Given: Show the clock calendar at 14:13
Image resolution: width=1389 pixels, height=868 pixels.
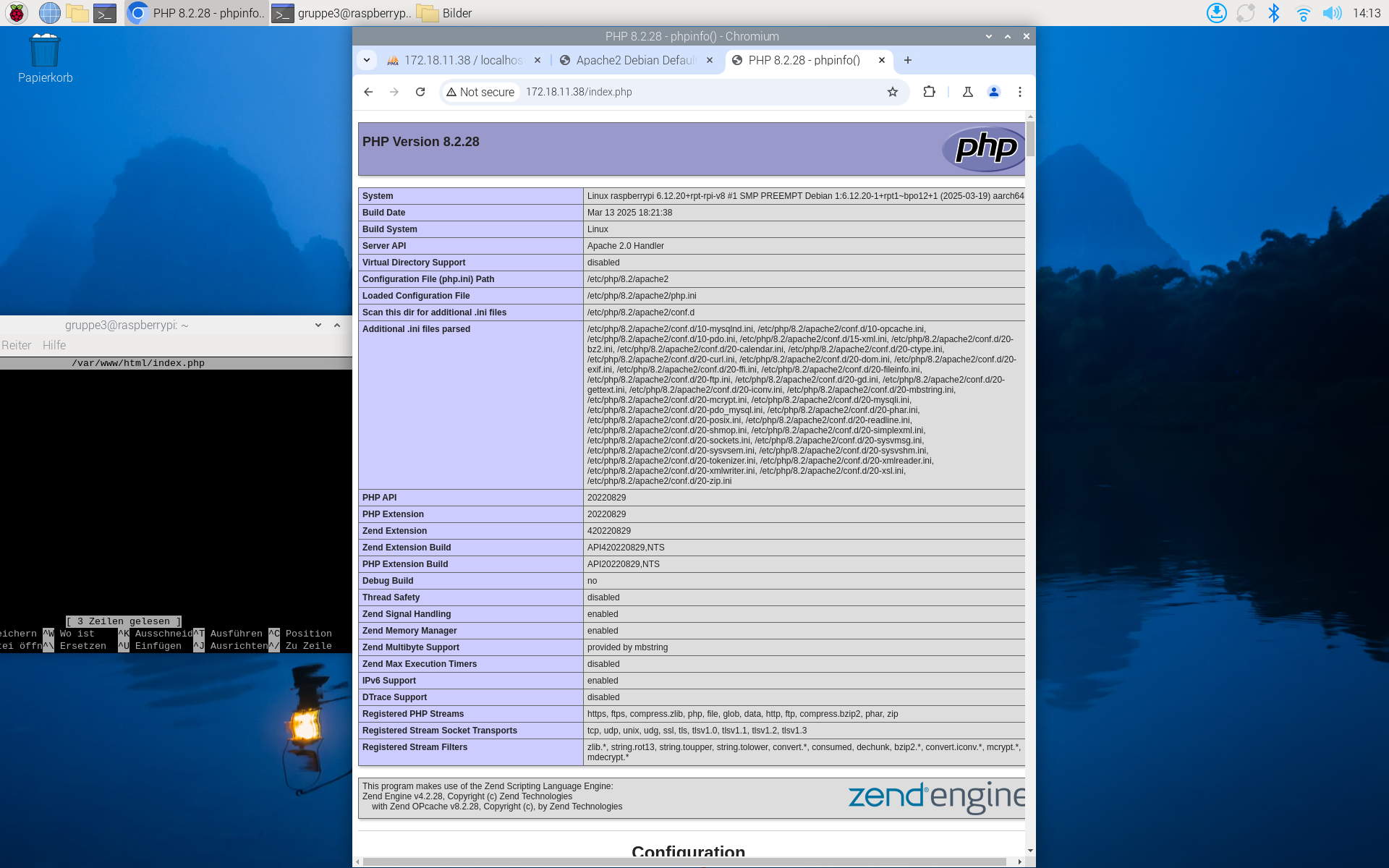Looking at the screenshot, I should (x=1367, y=13).
